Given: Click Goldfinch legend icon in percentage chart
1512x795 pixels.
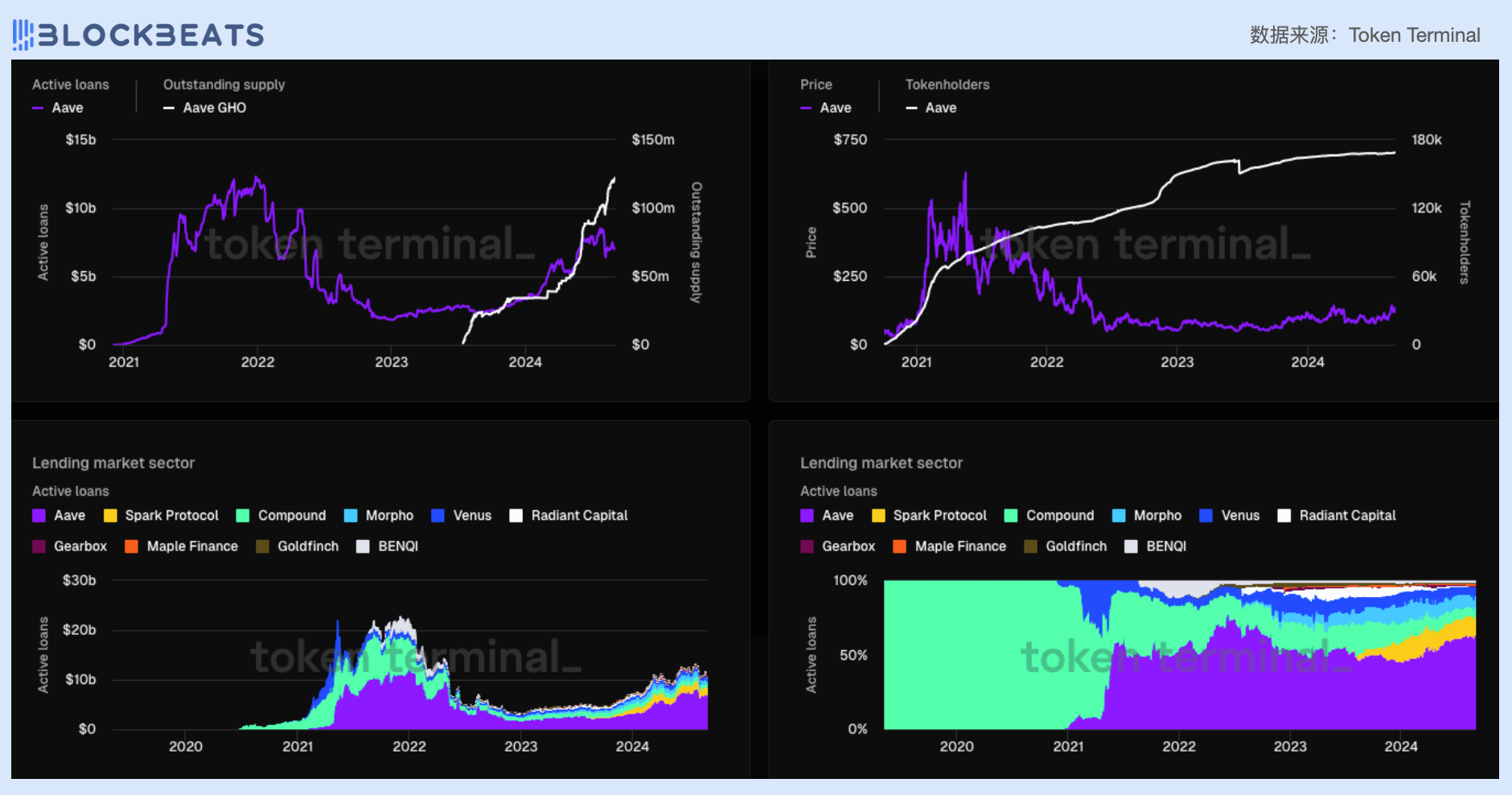Looking at the screenshot, I should point(1031,546).
